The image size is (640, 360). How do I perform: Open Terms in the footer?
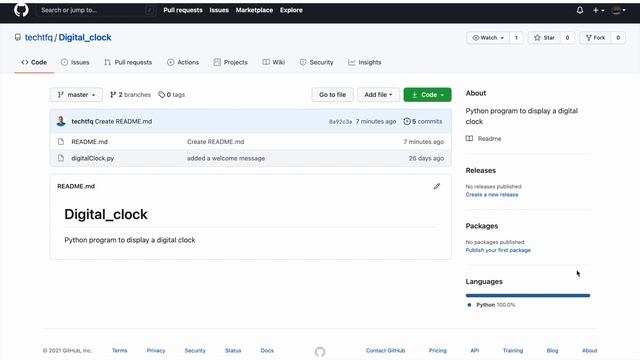click(120, 351)
